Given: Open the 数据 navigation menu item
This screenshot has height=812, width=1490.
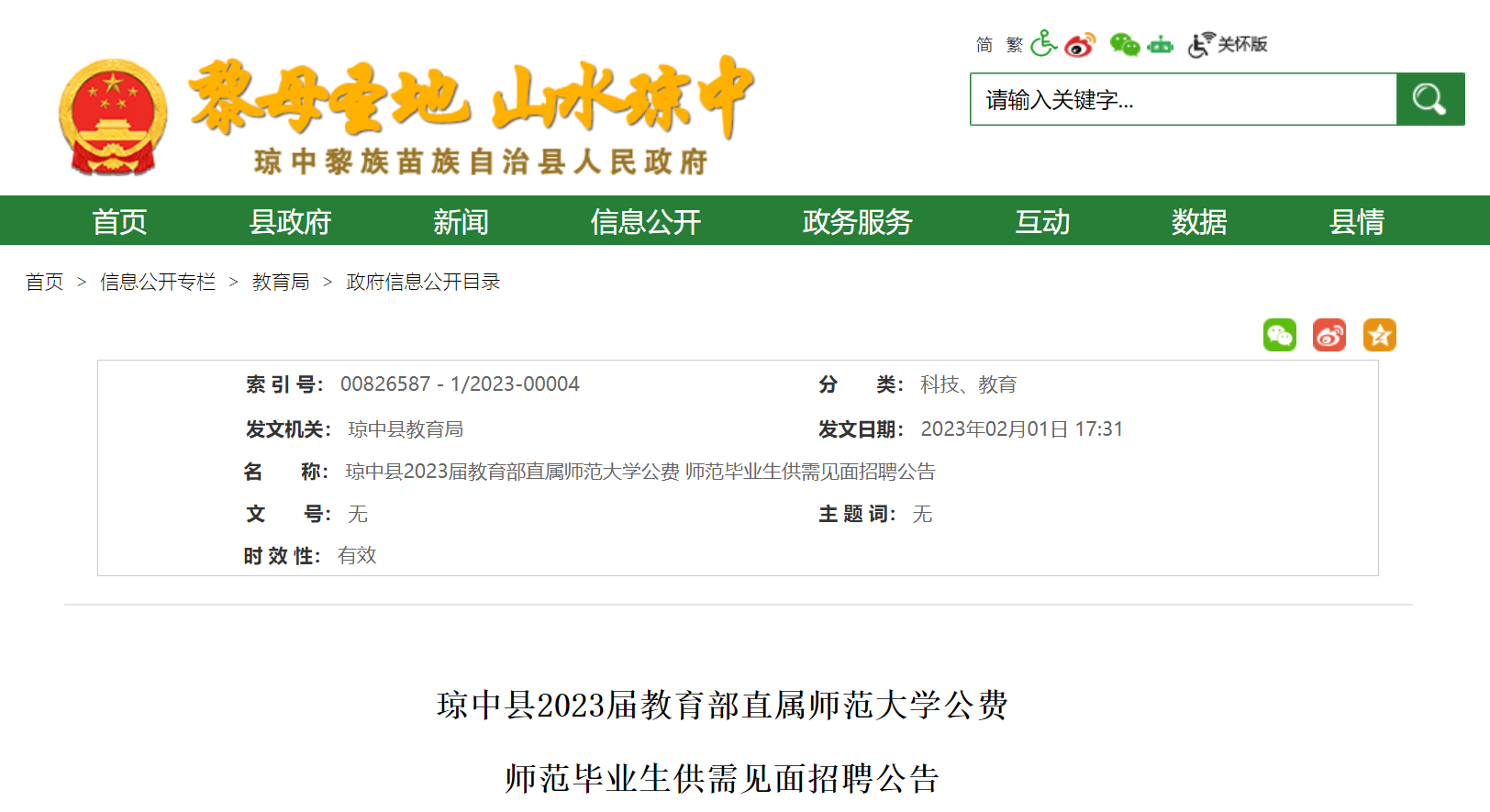Looking at the screenshot, I should pyautogui.click(x=1199, y=221).
